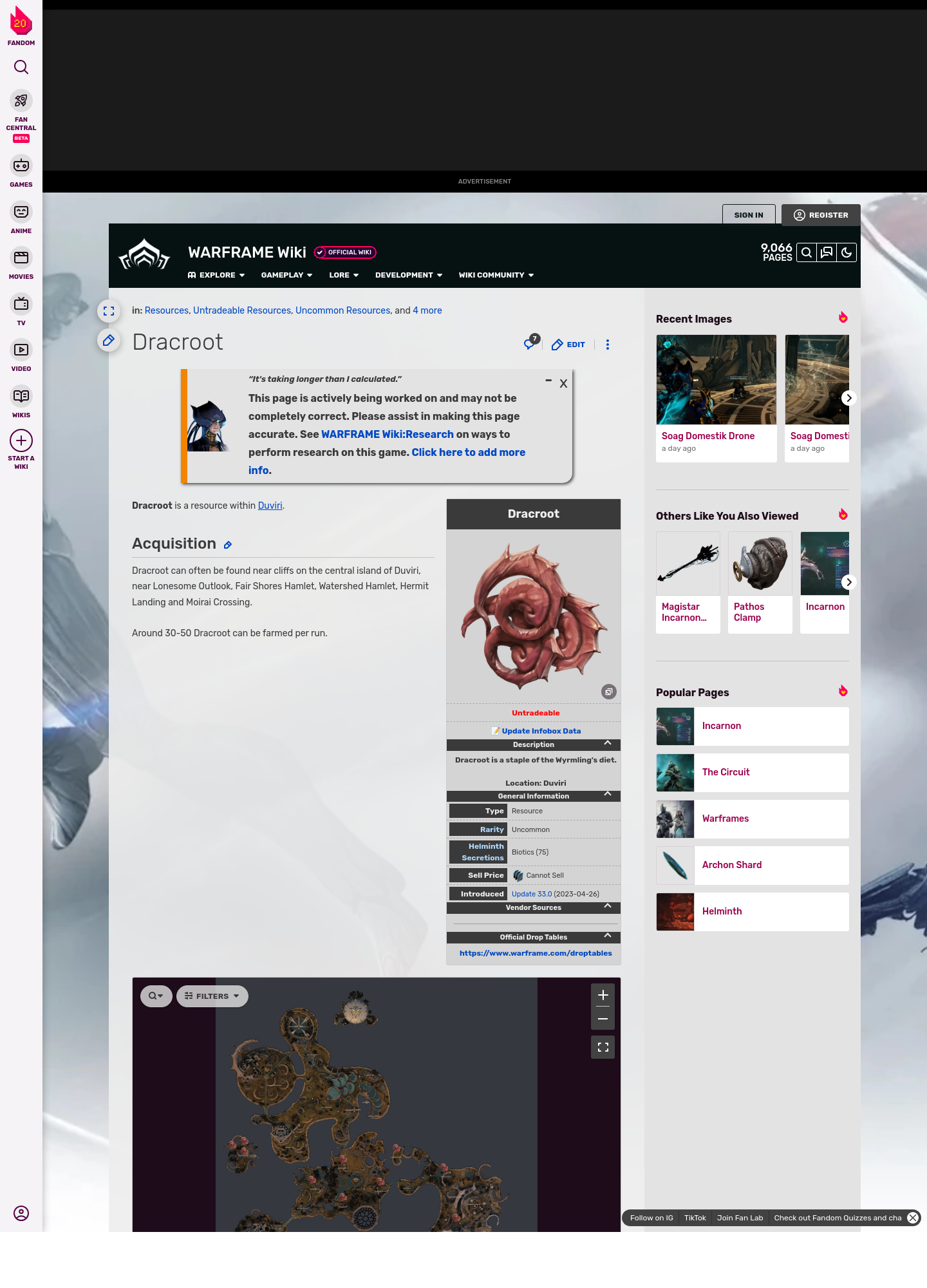
Task: Click the floating pencil edit icon
Action: (109, 340)
